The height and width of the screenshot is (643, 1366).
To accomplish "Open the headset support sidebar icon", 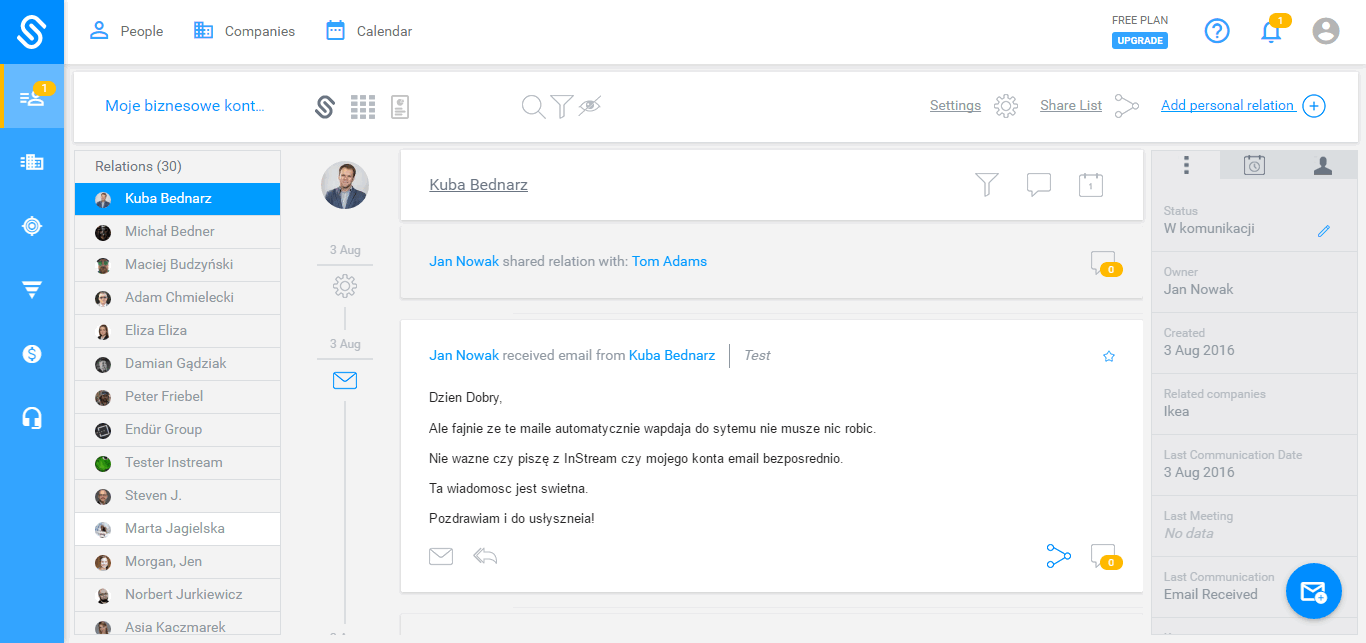I will pyautogui.click(x=32, y=418).
